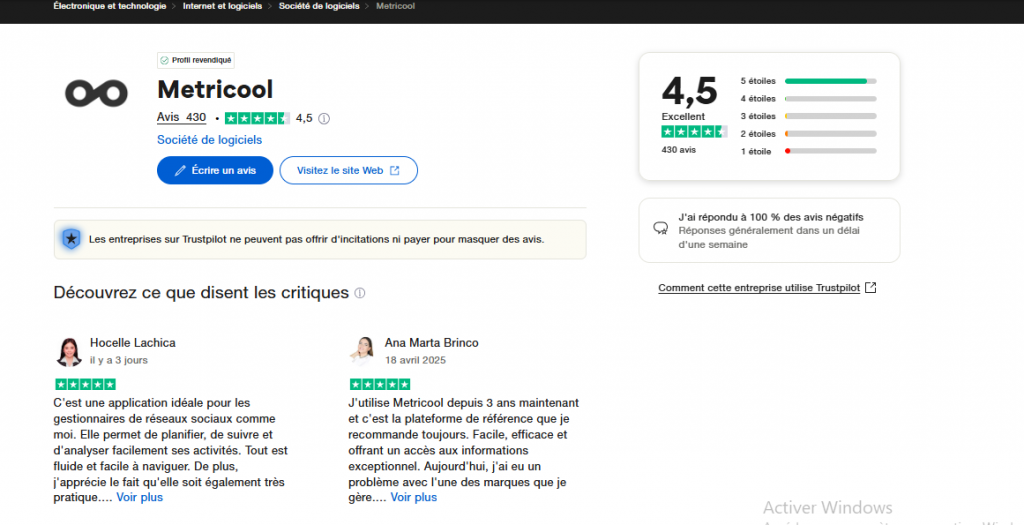Click the Profil revendiqué checkmark badge
Screen dimensions: 1024x525
[196, 60]
